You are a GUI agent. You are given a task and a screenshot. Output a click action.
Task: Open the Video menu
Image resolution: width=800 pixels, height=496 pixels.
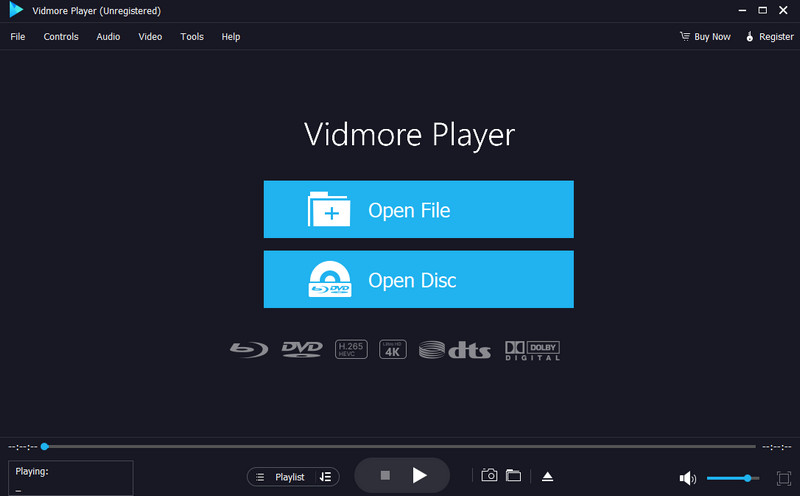coord(150,37)
